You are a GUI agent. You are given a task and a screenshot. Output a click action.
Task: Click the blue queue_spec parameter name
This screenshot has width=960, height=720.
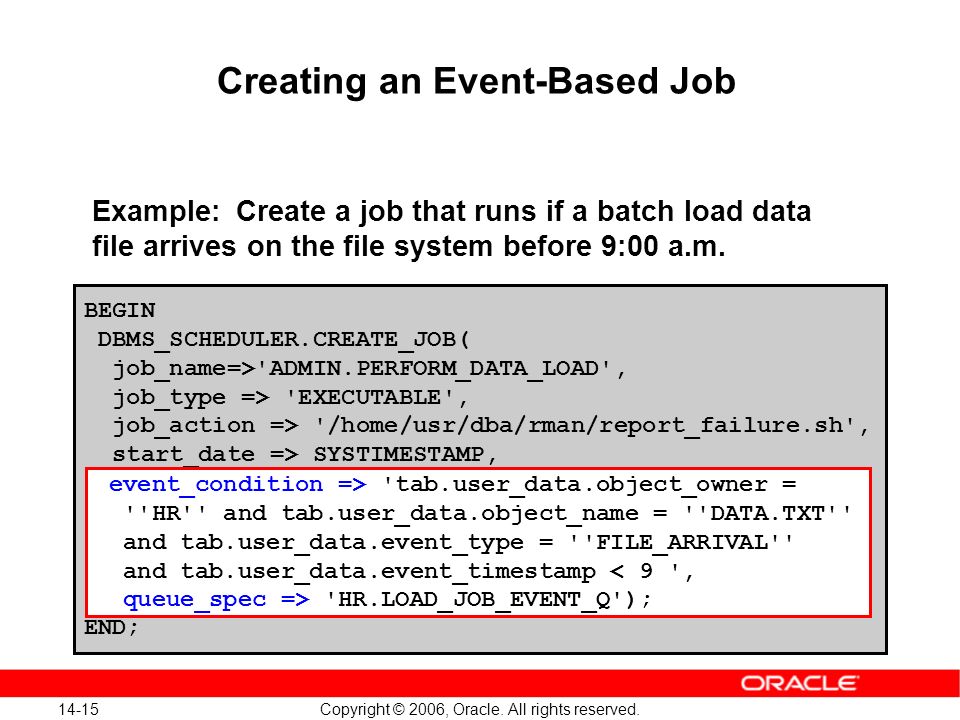pos(195,599)
